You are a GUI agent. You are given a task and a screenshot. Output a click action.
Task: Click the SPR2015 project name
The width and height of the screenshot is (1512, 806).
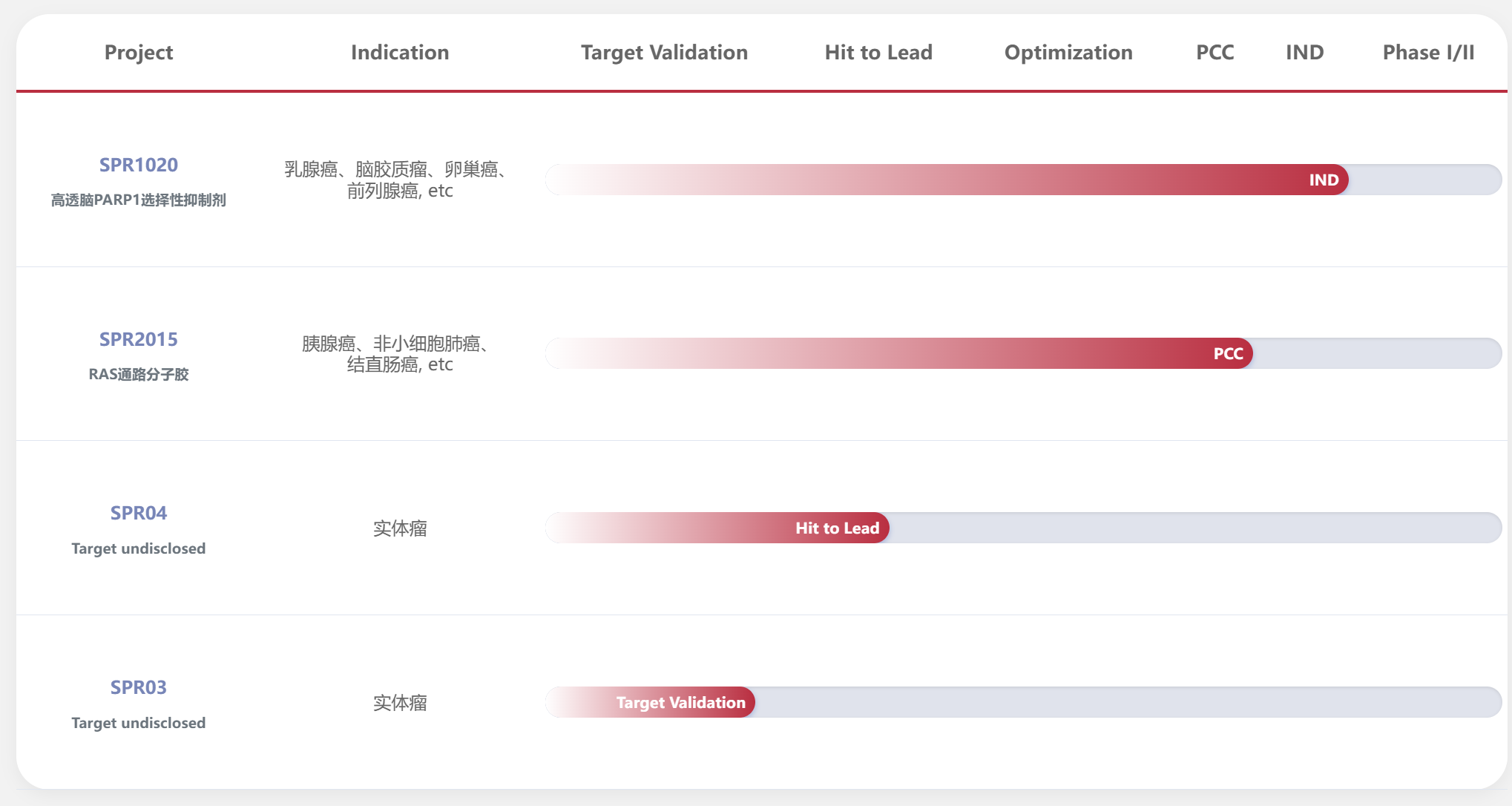(139, 339)
